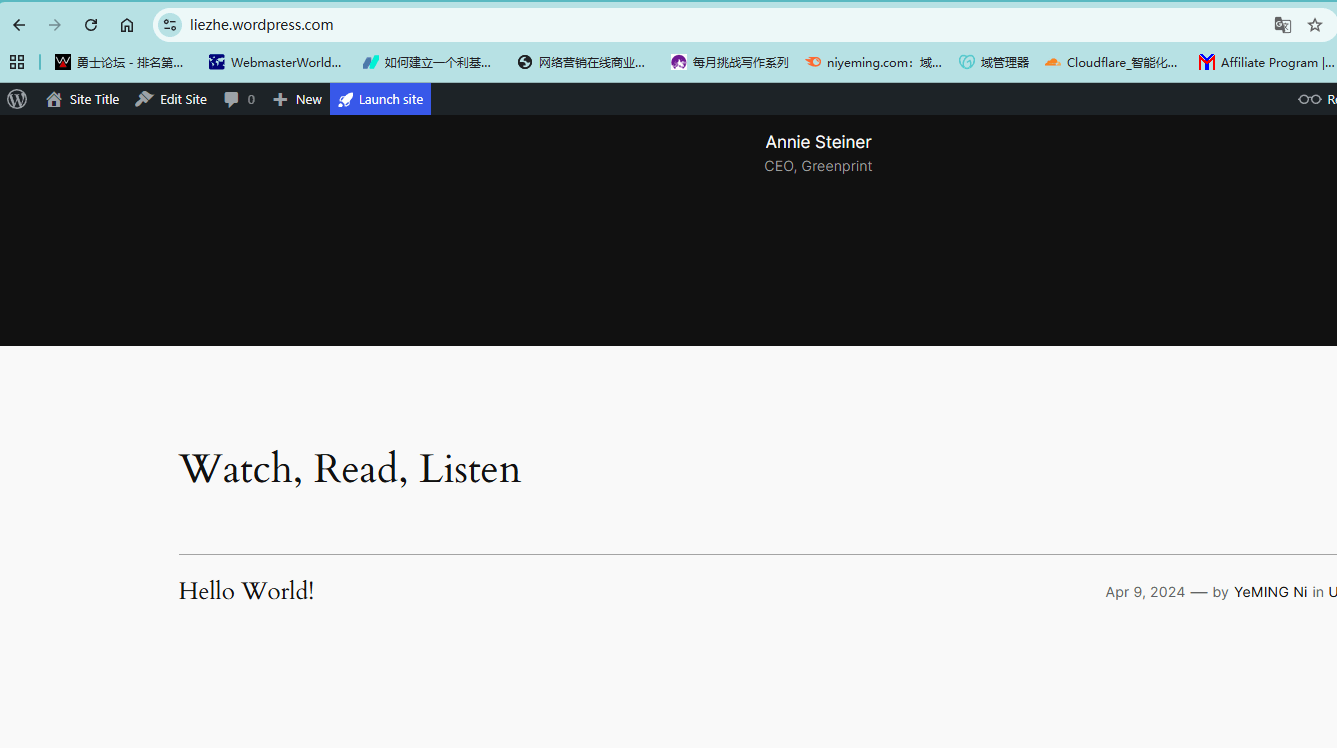Image resolution: width=1337 pixels, height=748 pixels.
Task: Click author link YeMING Ni
Action: (1270, 592)
